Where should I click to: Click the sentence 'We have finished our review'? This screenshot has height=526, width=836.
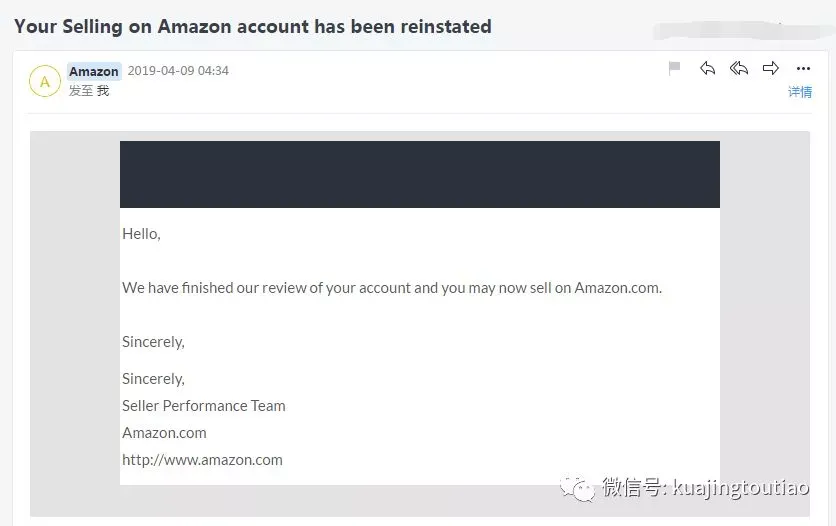(392, 288)
